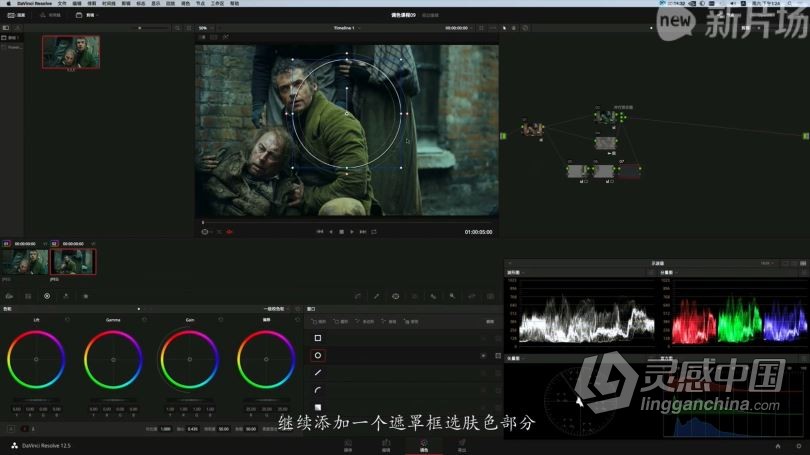
Task: Open the Motion Effects palette icon
Action: (85, 296)
